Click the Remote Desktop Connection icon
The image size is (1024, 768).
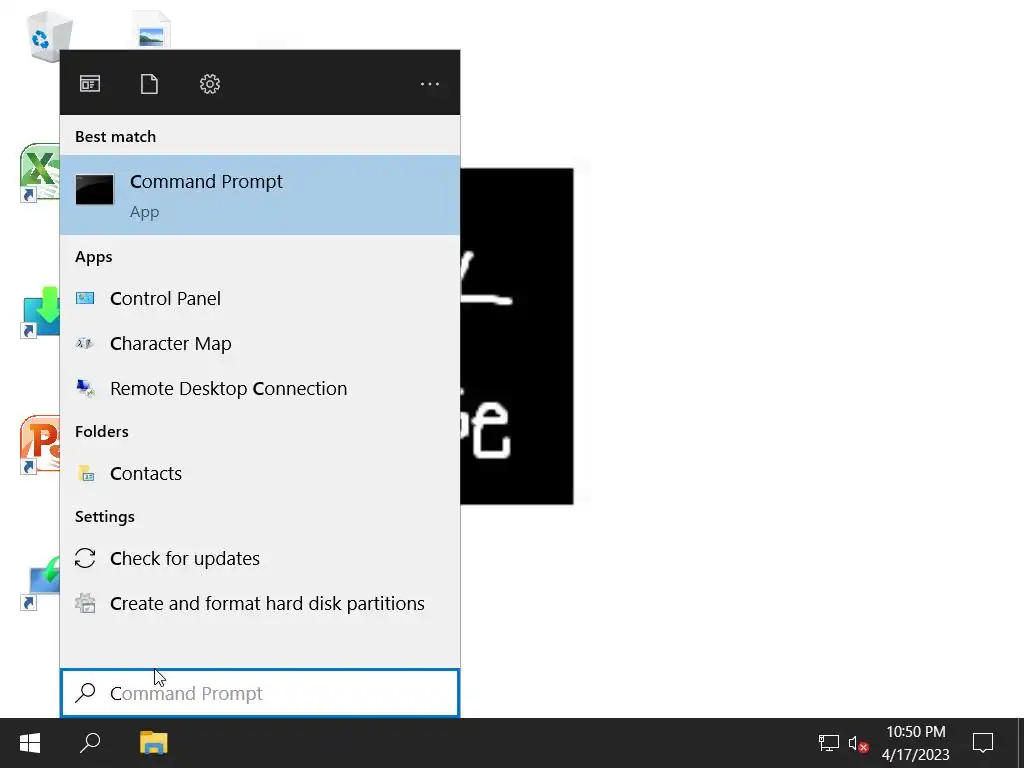pos(86,389)
